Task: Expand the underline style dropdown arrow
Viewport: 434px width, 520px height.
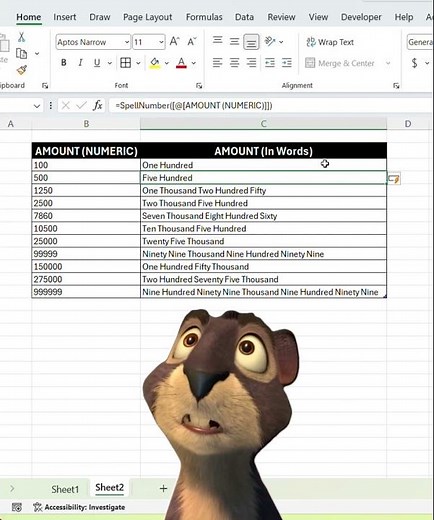Action: click(x=110, y=63)
